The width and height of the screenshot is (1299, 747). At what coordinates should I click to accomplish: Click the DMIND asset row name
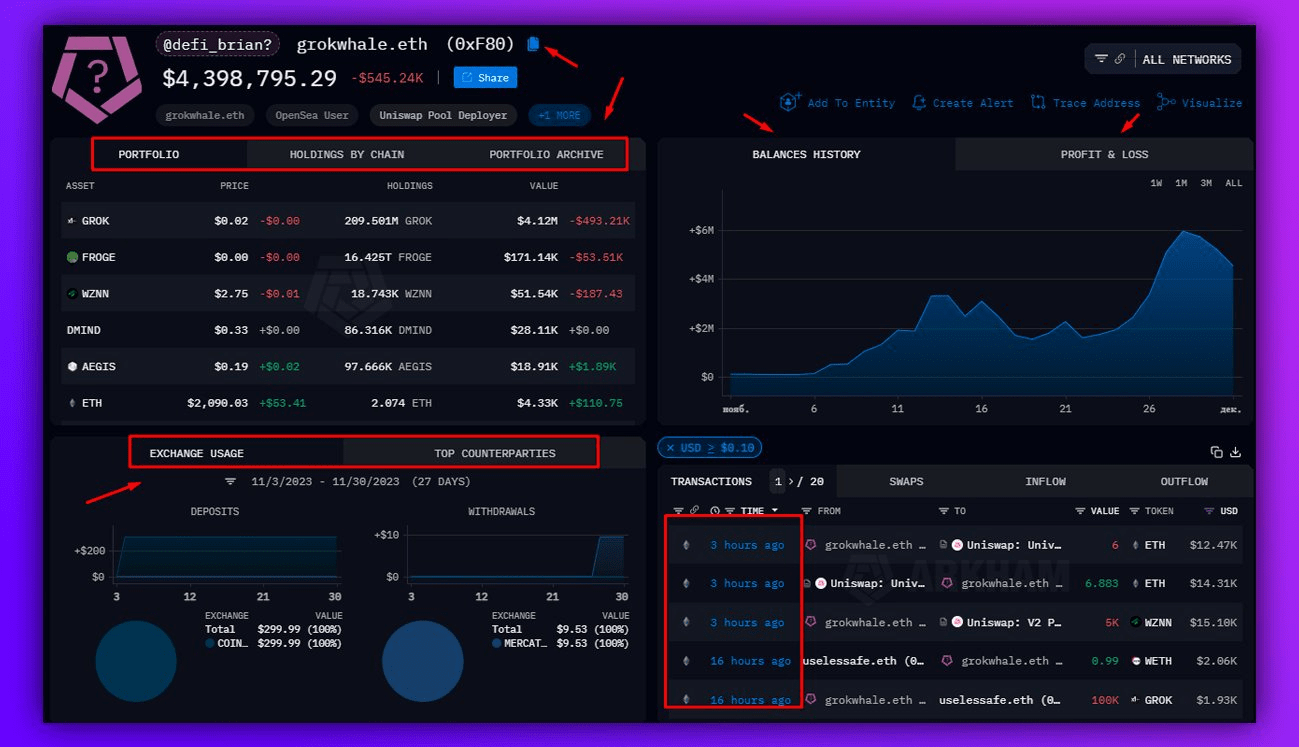(83, 330)
